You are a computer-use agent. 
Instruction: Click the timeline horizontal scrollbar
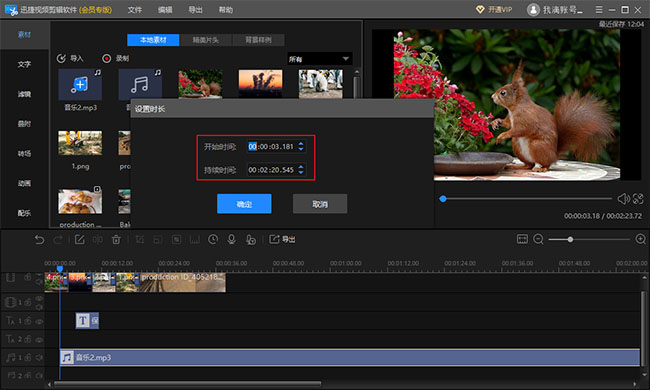pos(187,384)
